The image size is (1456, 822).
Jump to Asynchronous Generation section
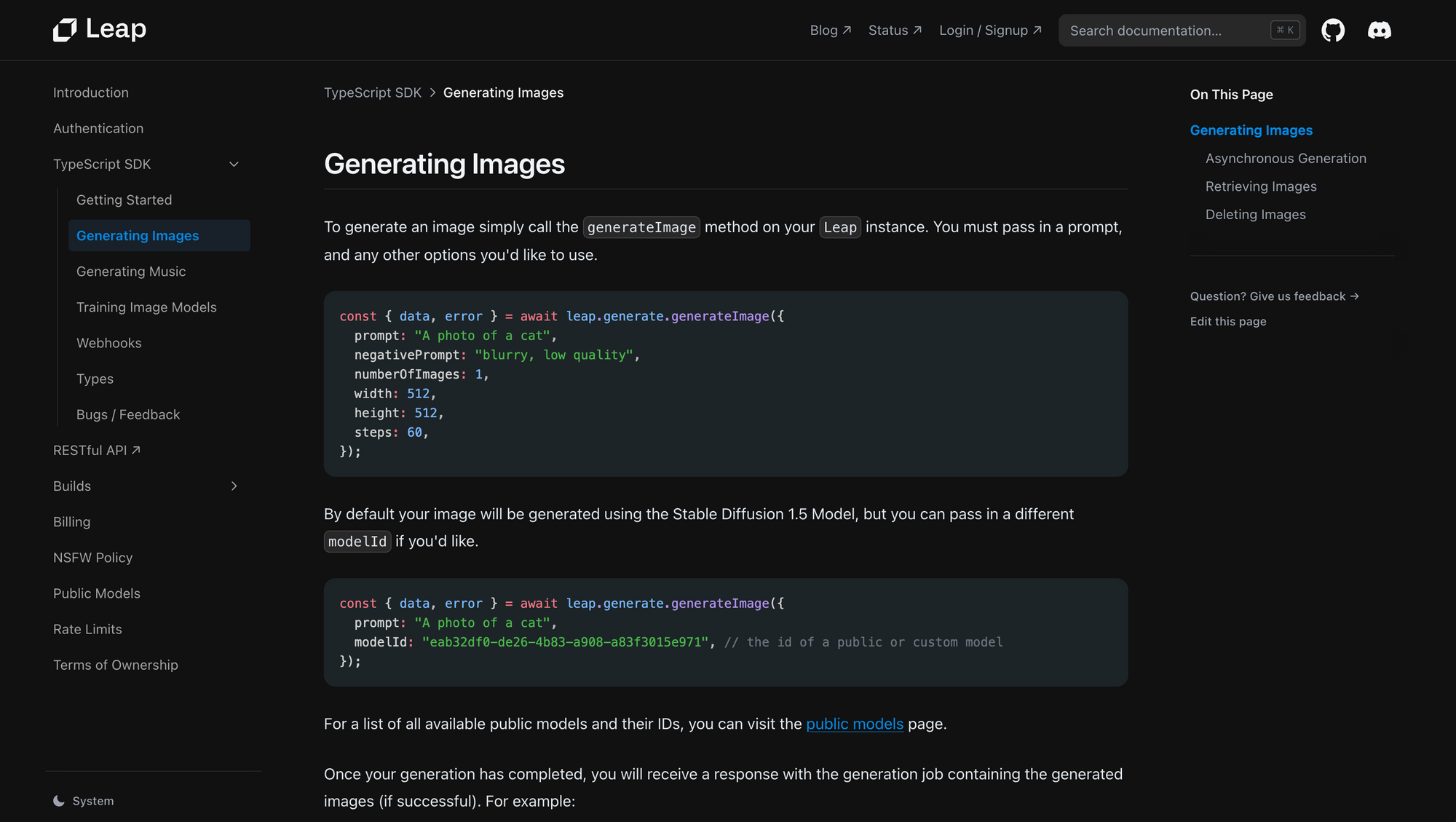point(1285,158)
